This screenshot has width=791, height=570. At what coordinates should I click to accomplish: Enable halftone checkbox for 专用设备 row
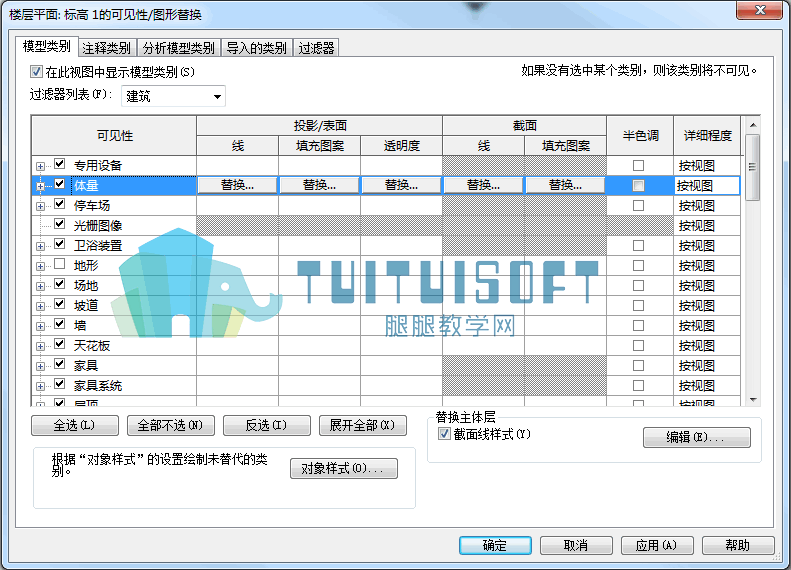pyautogui.click(x=638, y=165)
